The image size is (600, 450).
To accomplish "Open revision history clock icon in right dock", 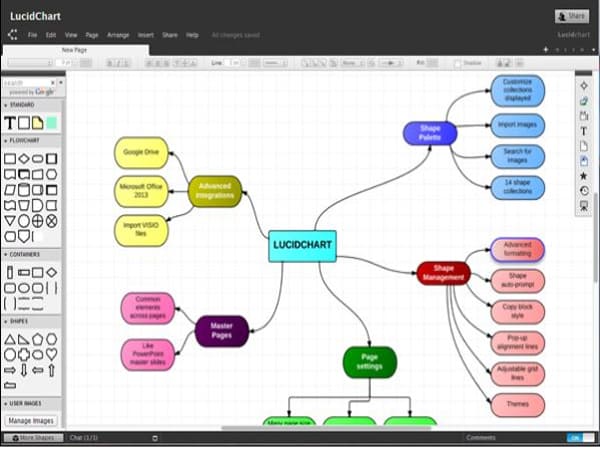I will 584,191.
